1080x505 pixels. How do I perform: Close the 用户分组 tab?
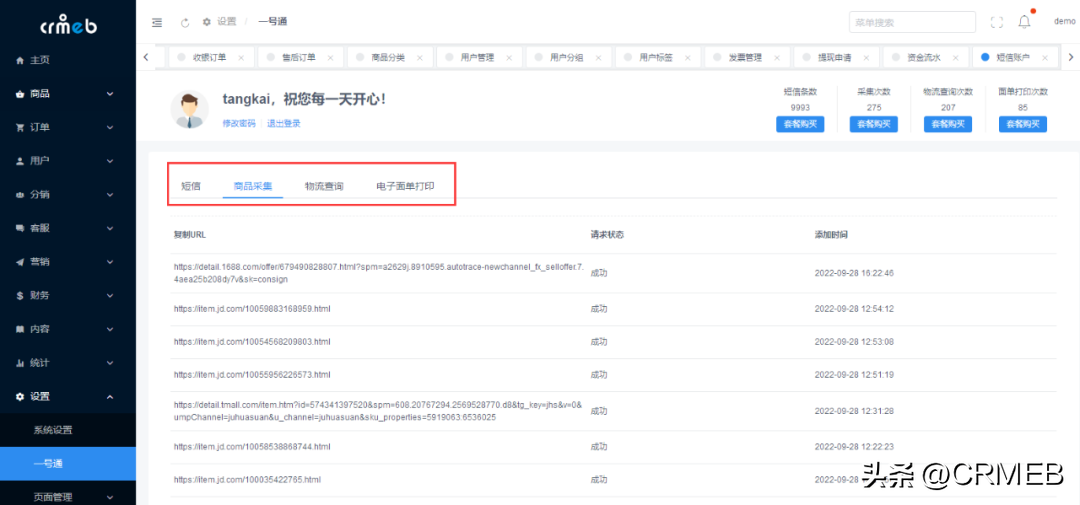point(598,57)
